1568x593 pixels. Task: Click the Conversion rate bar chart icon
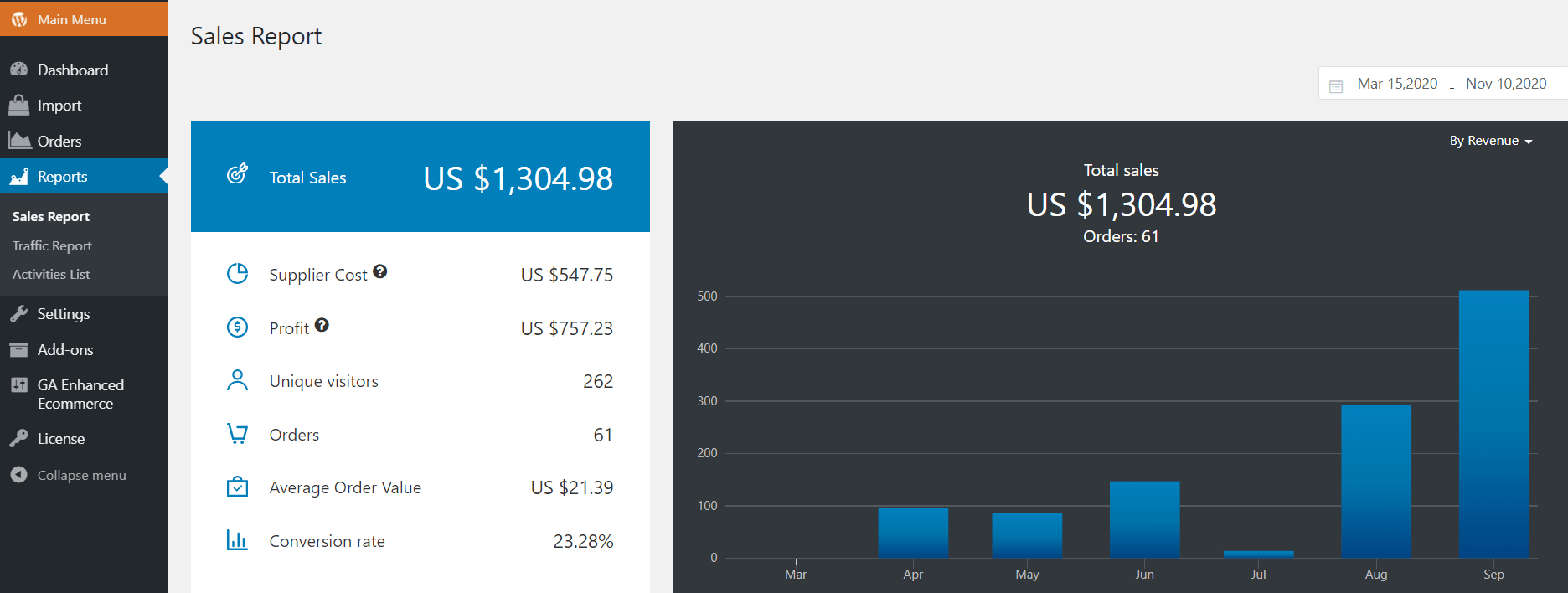(238, 540)
